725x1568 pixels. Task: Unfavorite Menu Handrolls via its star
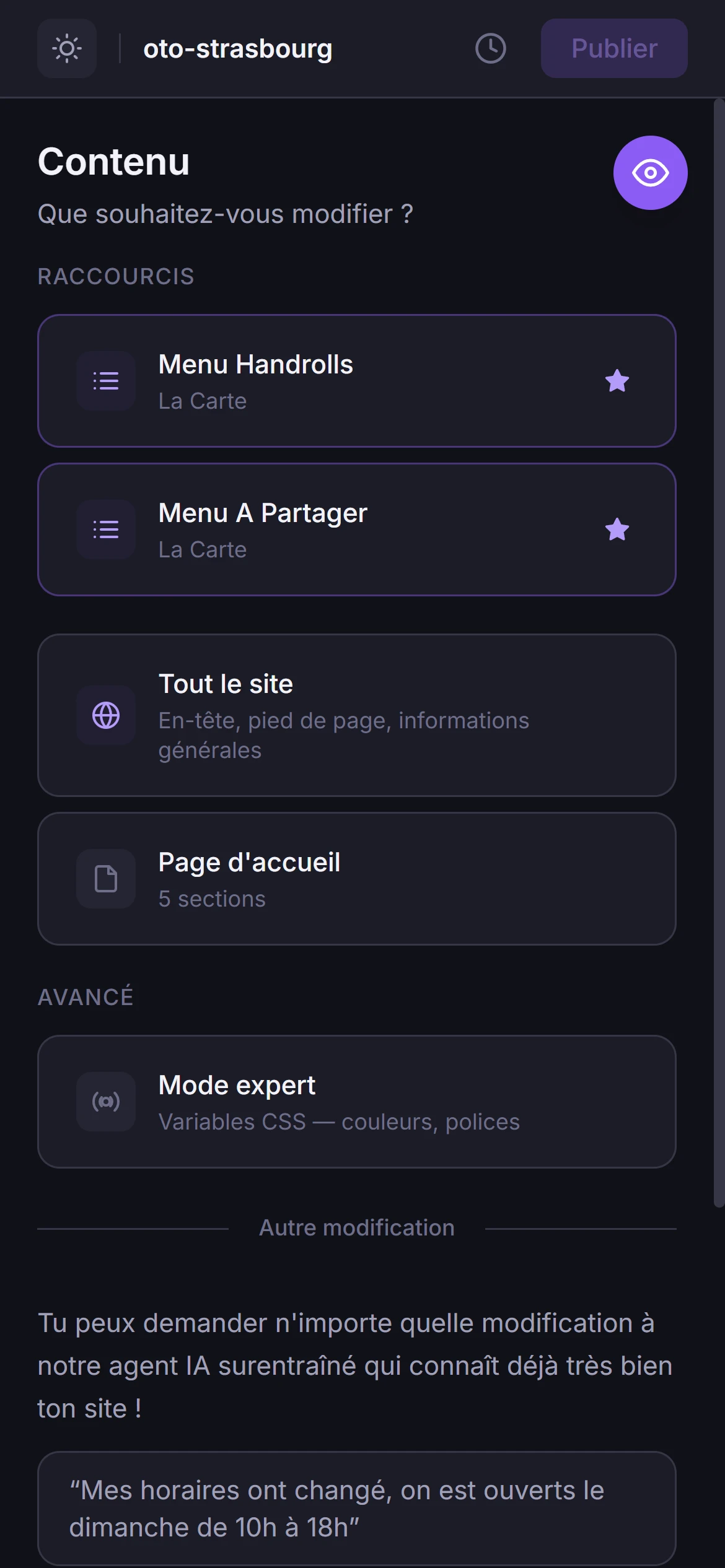(x=617, y=382)
